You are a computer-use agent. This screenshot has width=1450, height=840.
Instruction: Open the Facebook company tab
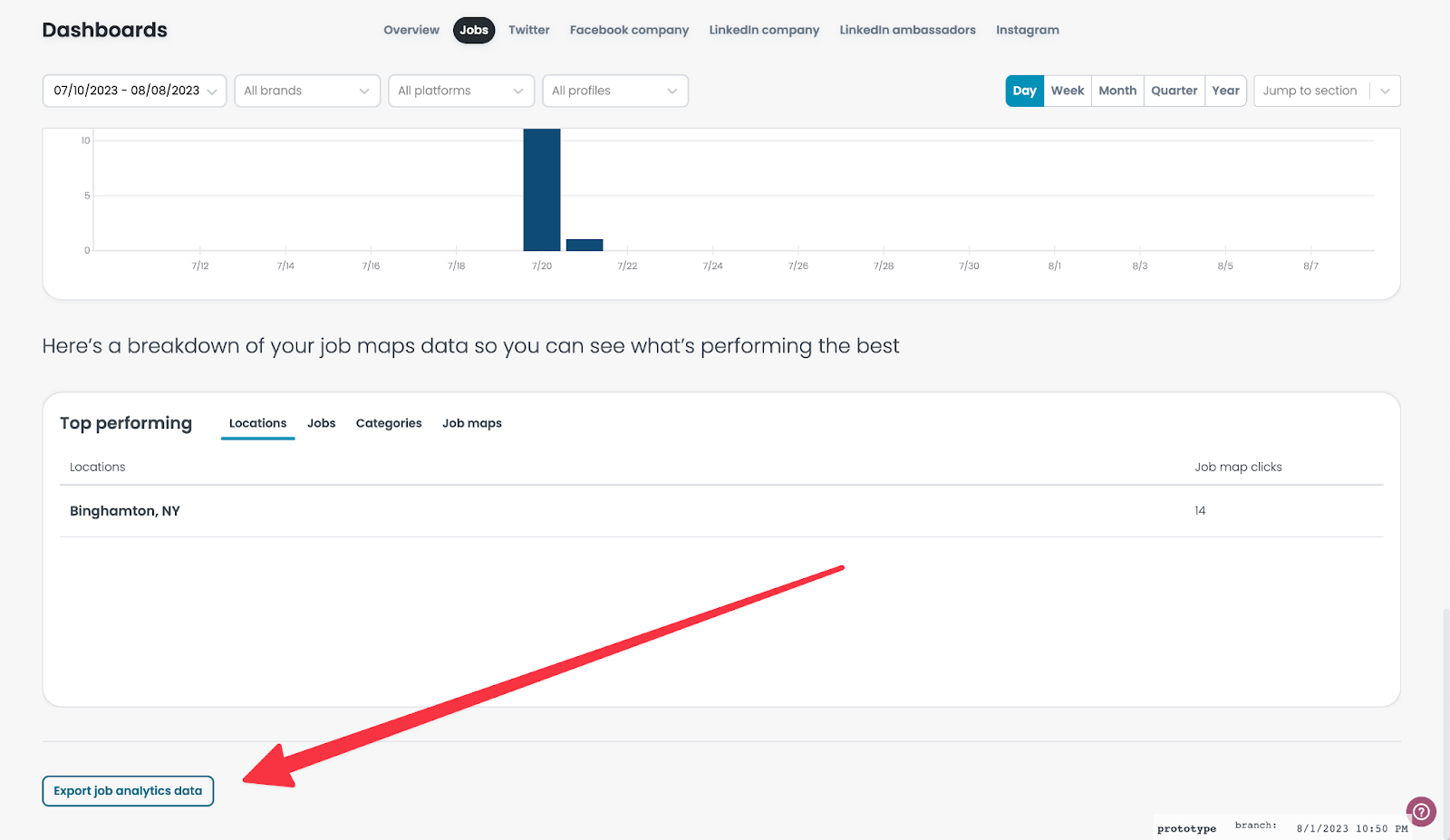click(629, 30)
